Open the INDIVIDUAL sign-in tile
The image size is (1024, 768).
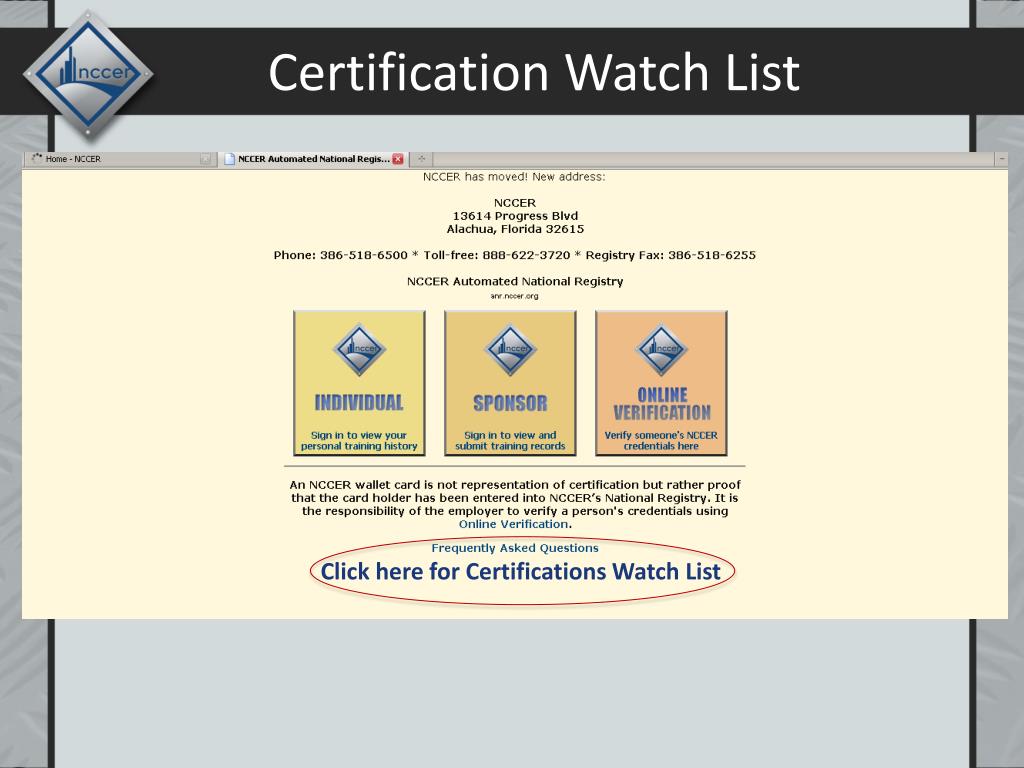pos(359,383)
